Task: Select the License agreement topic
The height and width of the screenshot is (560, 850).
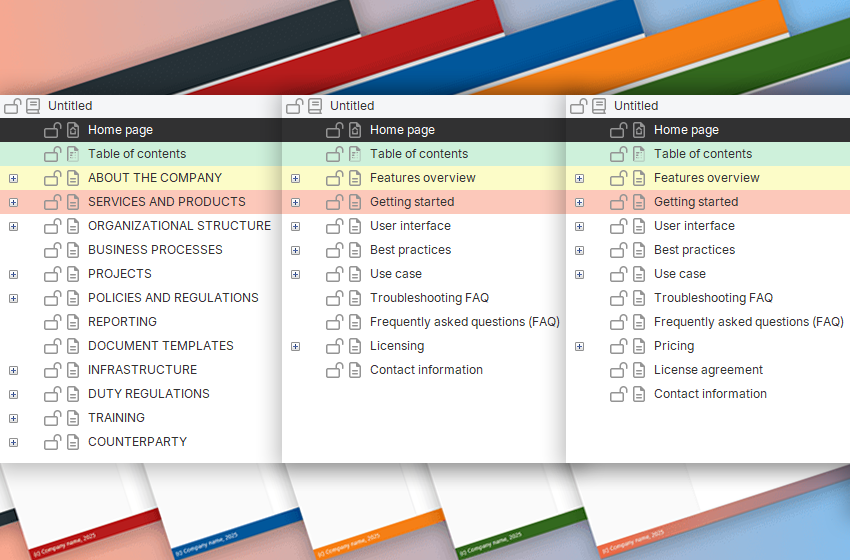Action: [708, 370]
